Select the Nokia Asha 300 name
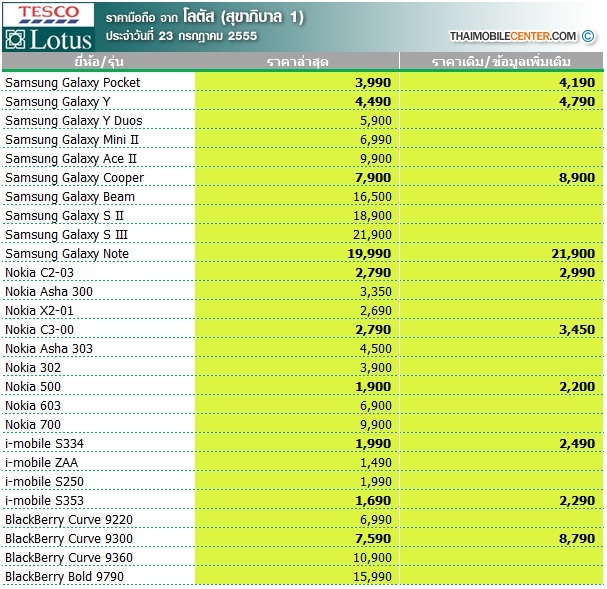 coord(49,291)
